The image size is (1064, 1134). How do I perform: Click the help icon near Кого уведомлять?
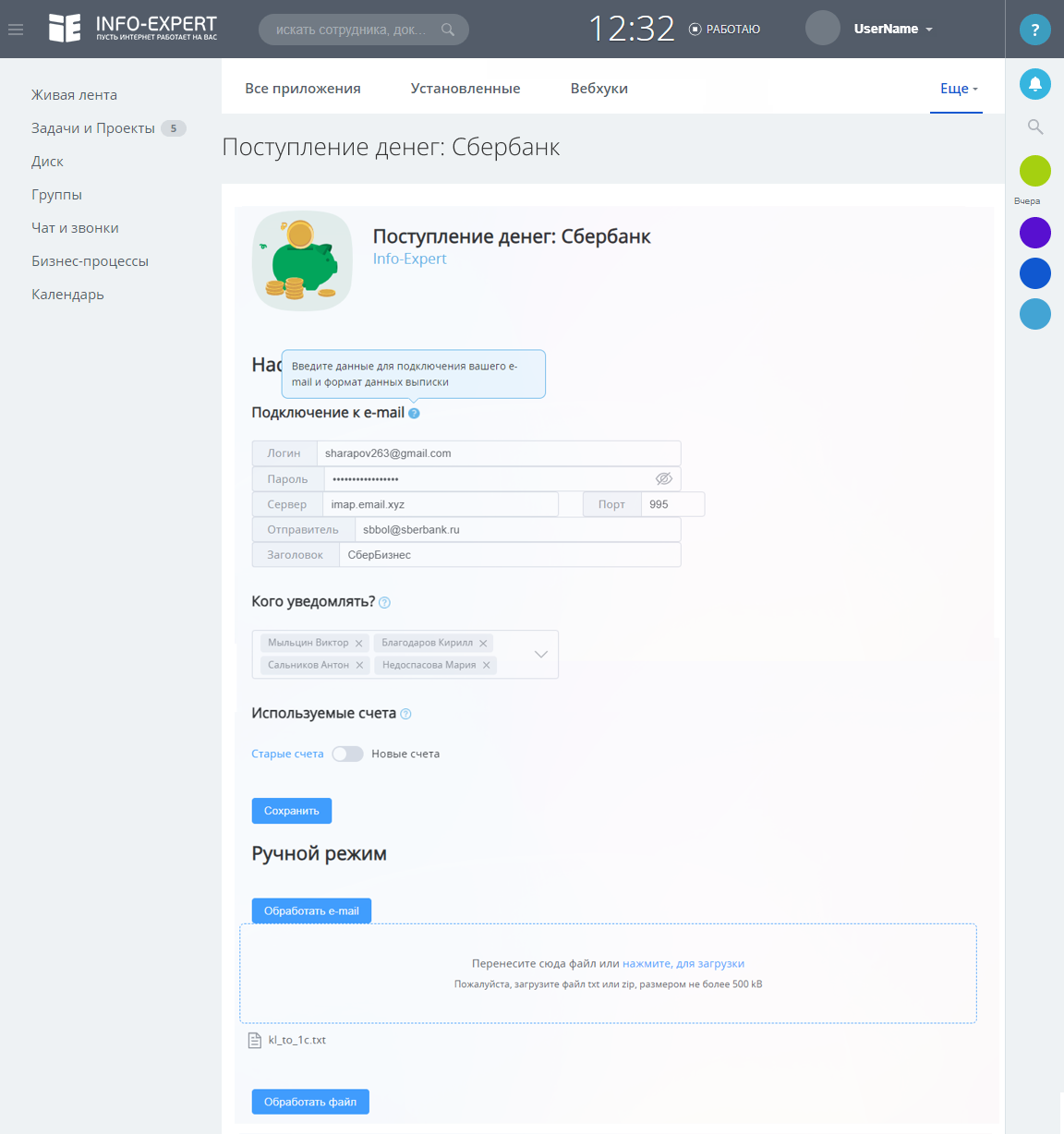[x=385, y=603]
